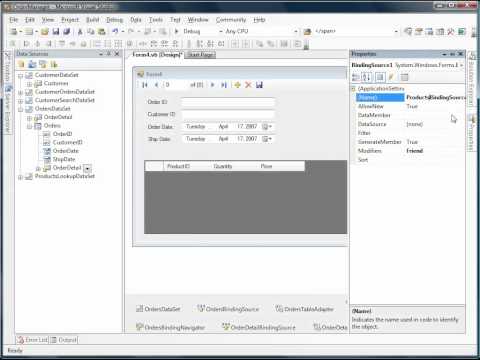
Task: Move to next record in the form navigator
Action: (212, 85)
